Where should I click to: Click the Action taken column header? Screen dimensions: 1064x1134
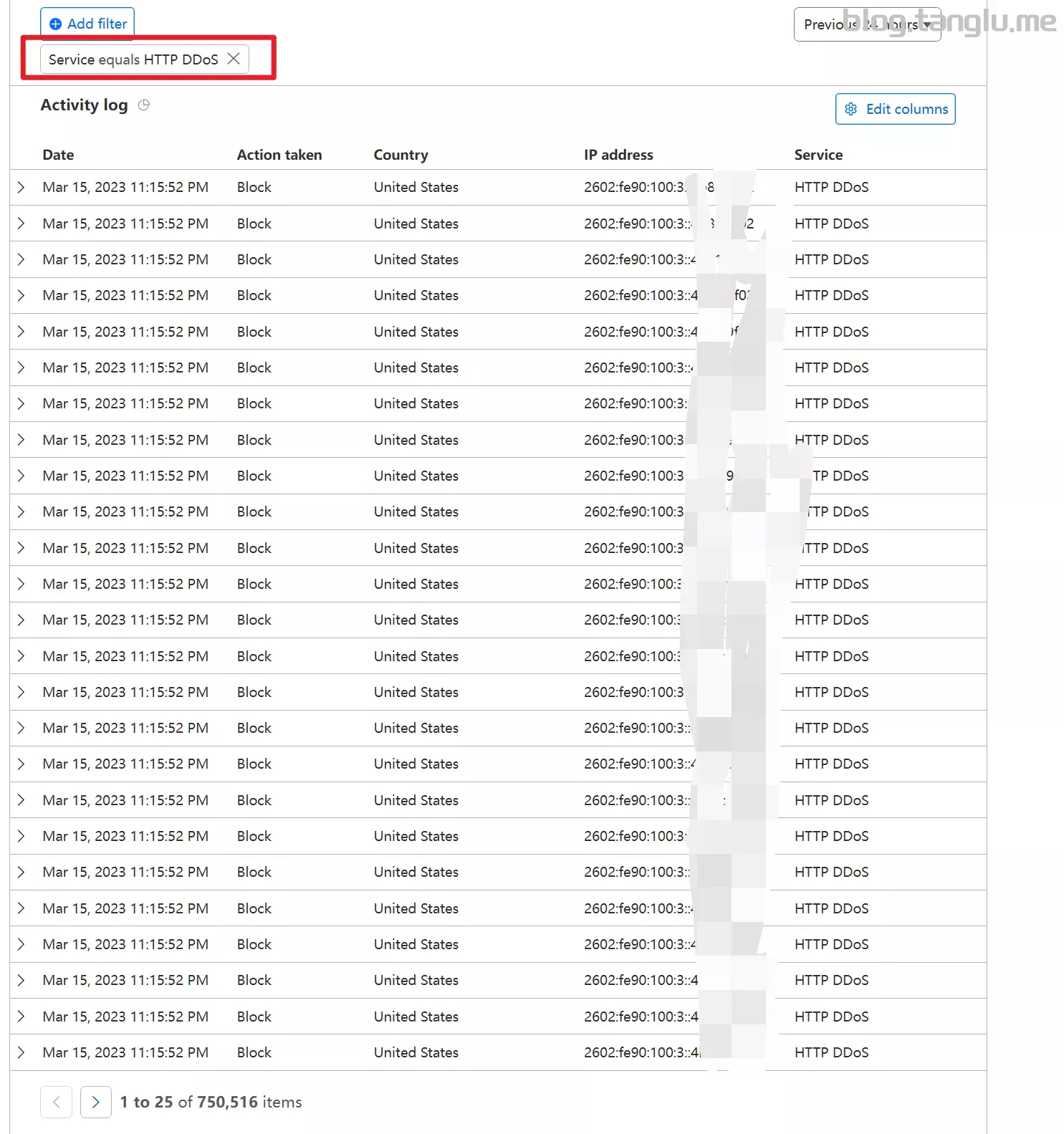pyautogui.click(x=279, y=155)
